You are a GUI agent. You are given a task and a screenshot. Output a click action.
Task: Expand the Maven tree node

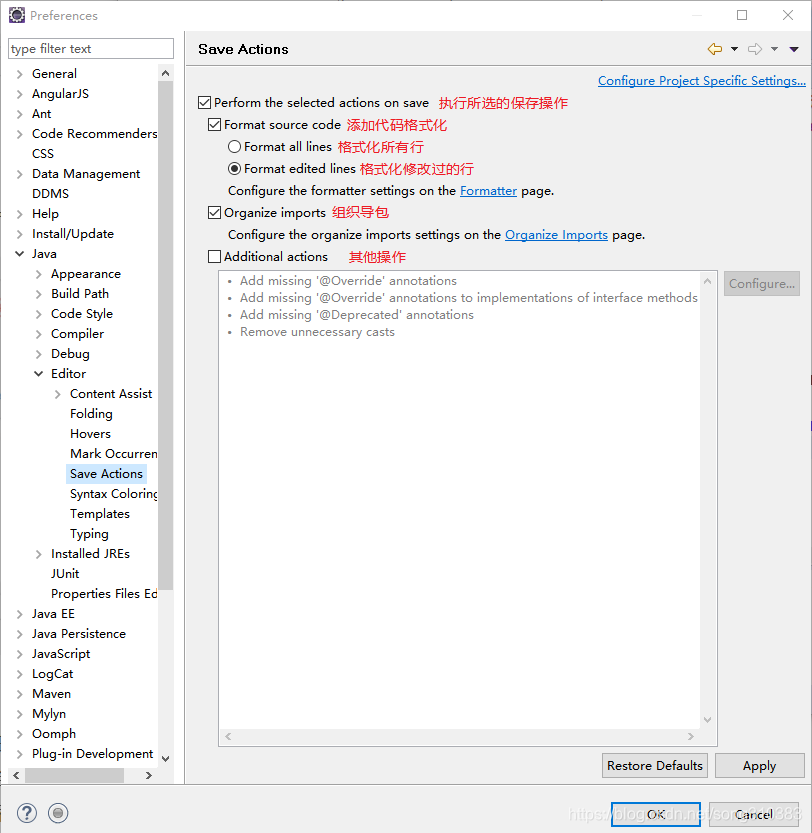click(20, 694)
